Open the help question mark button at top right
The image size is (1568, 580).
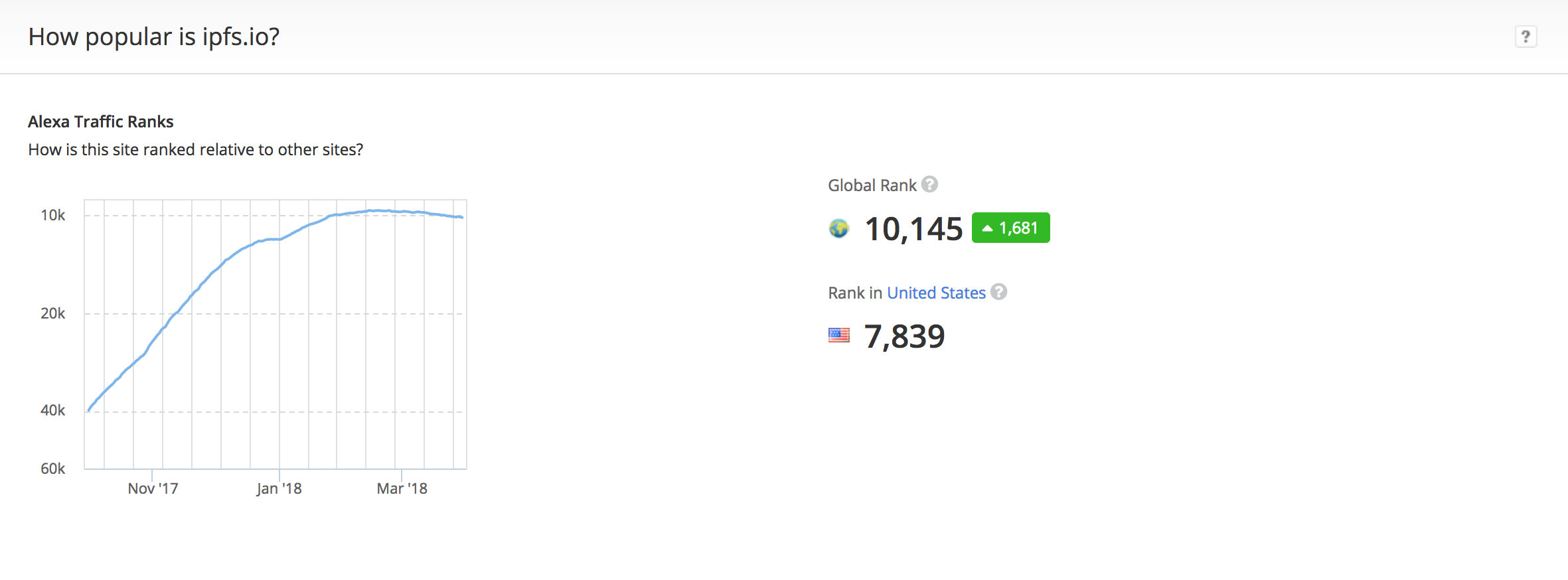tap(1526, 36)
